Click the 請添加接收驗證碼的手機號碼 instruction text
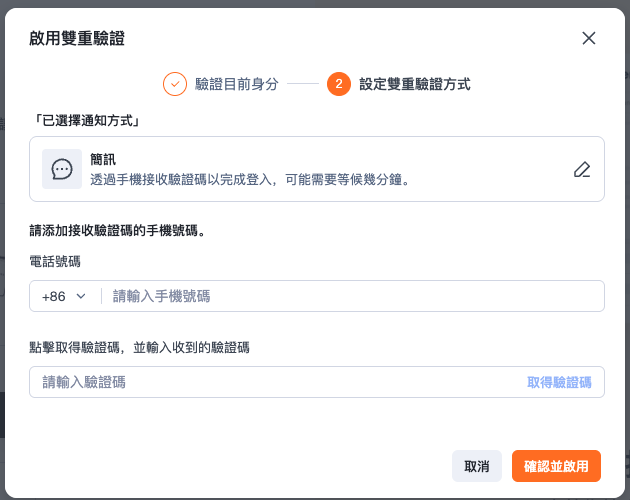This screenshot has height=500, width=630. 117,231
